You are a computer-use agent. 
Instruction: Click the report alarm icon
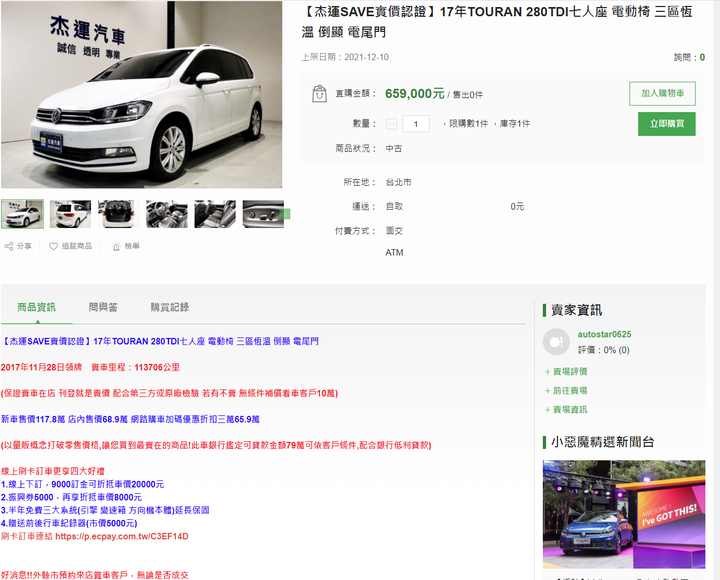[x=116, y=247]
